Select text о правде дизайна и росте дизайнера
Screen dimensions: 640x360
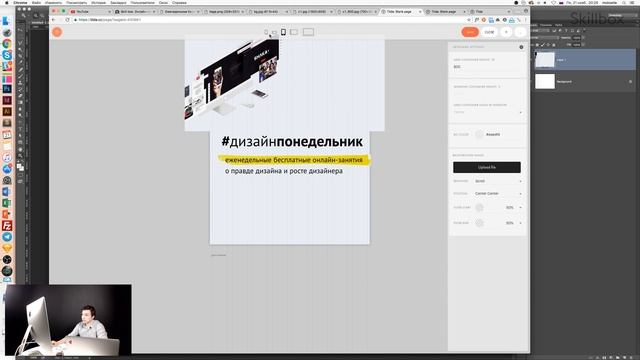click(284, 171)
